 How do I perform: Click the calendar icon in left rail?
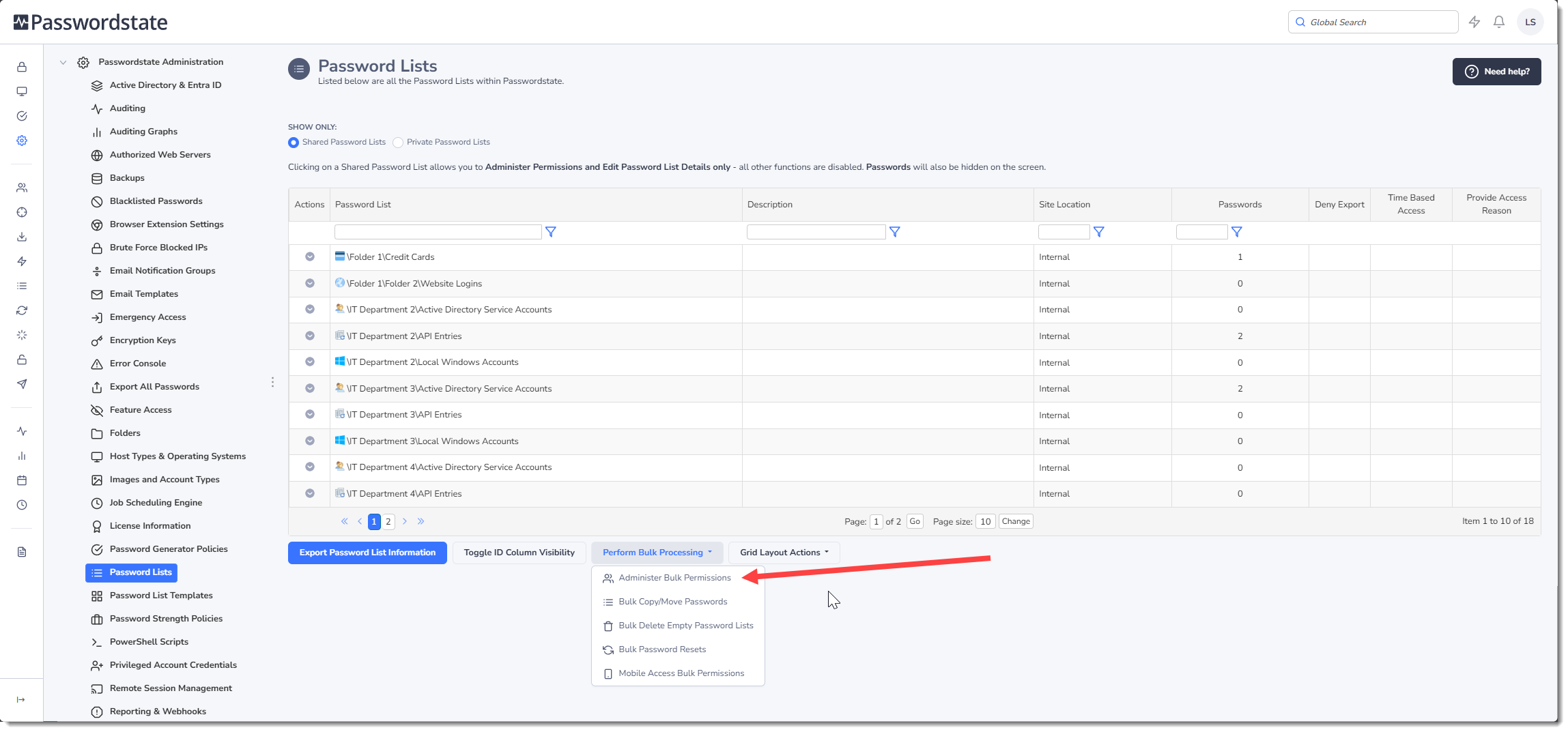[22, 480]
